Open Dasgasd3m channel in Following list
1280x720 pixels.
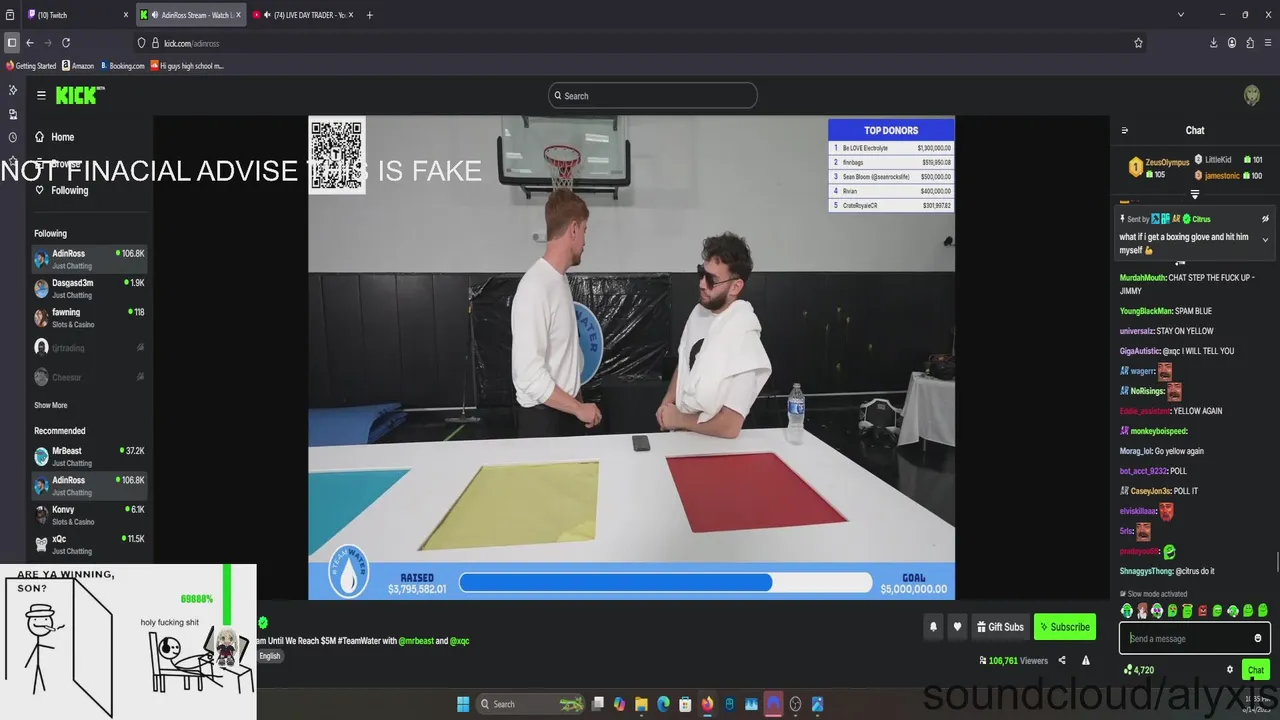(90, 288)
